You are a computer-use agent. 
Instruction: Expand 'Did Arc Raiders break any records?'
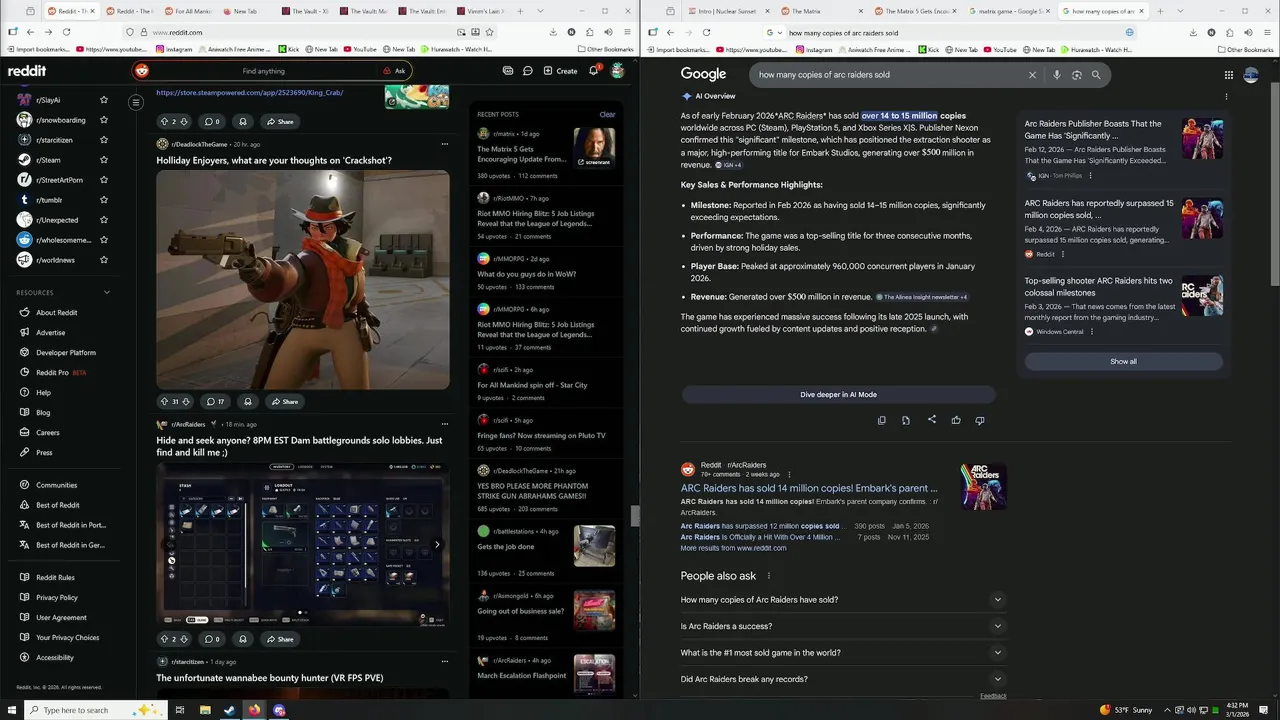843,679
